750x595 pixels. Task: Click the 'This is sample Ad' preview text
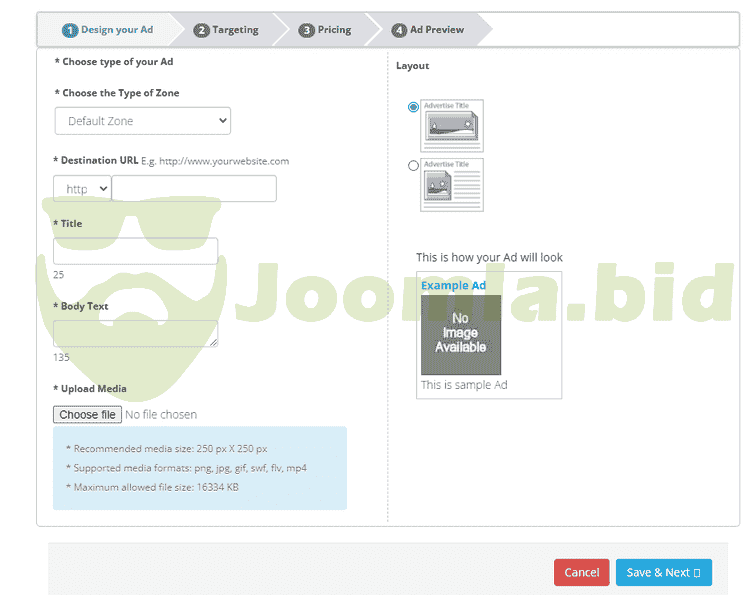point(464,385)
